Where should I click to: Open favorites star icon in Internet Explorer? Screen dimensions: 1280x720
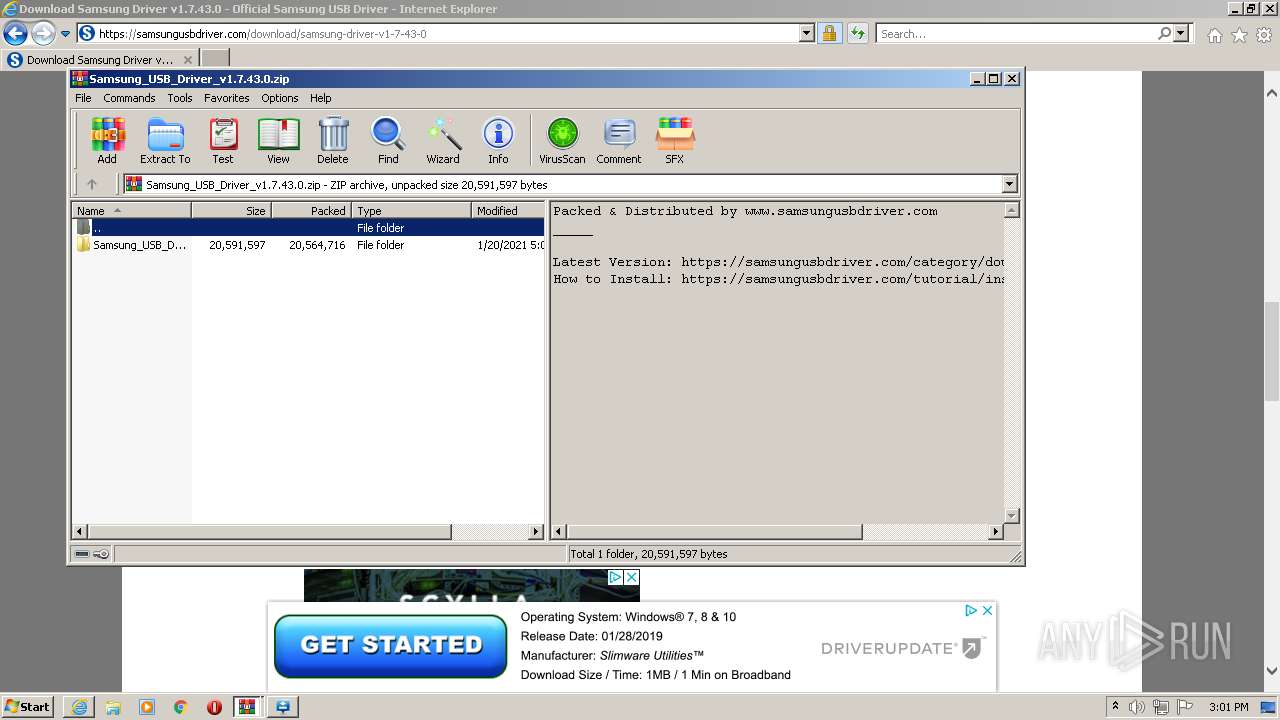(1240, 35)
